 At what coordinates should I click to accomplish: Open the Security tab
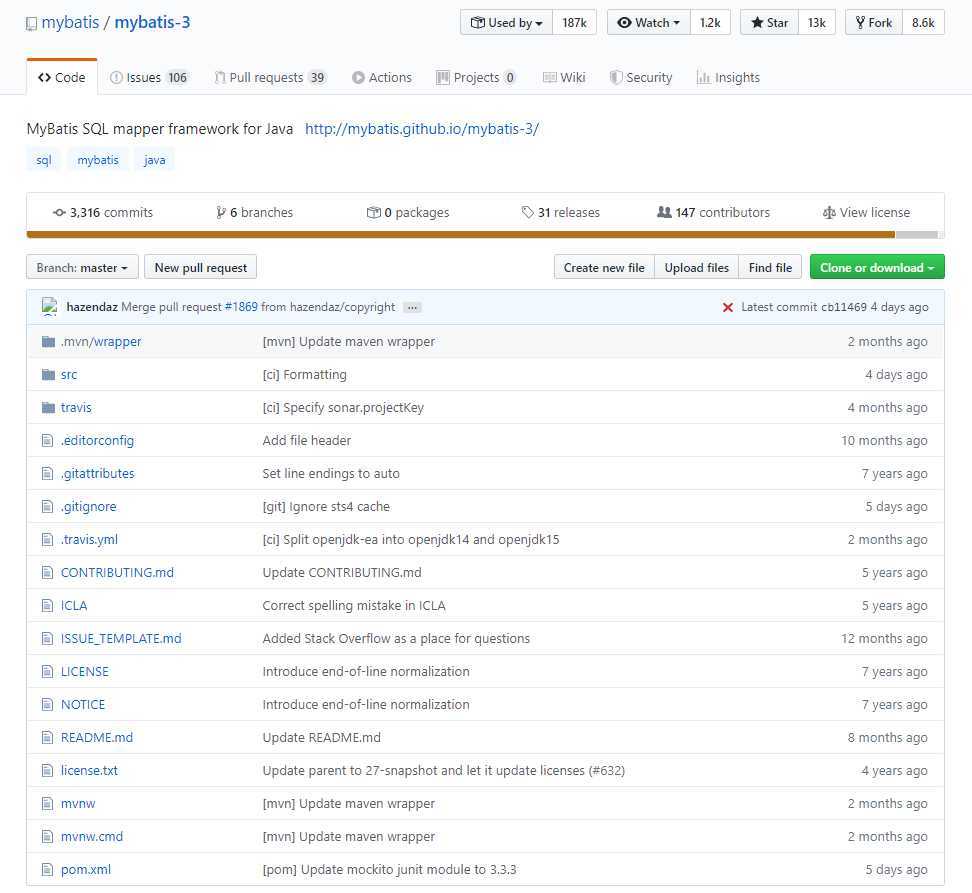click(641, 77)
